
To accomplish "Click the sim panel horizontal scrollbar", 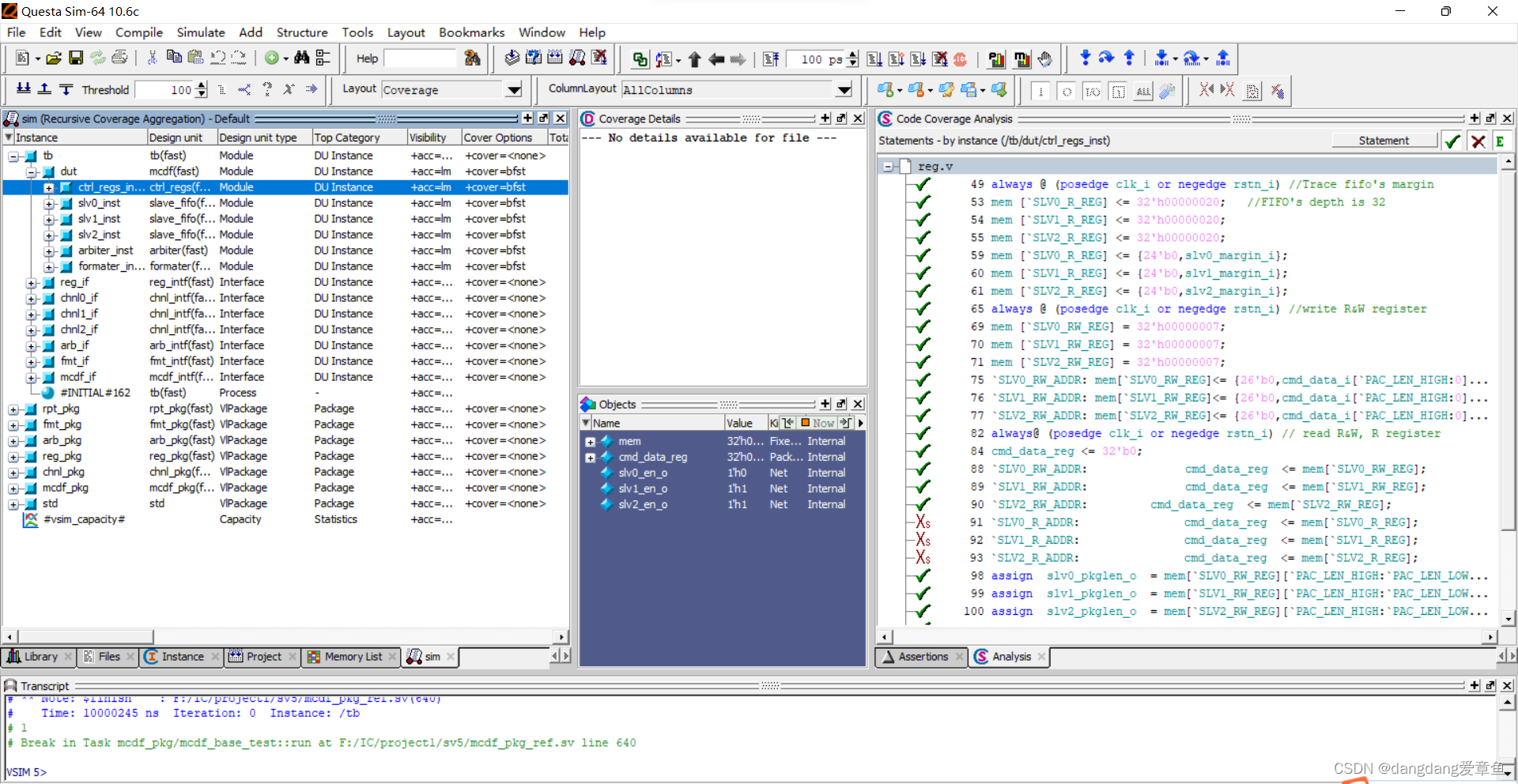I will (x=87, y=636).
